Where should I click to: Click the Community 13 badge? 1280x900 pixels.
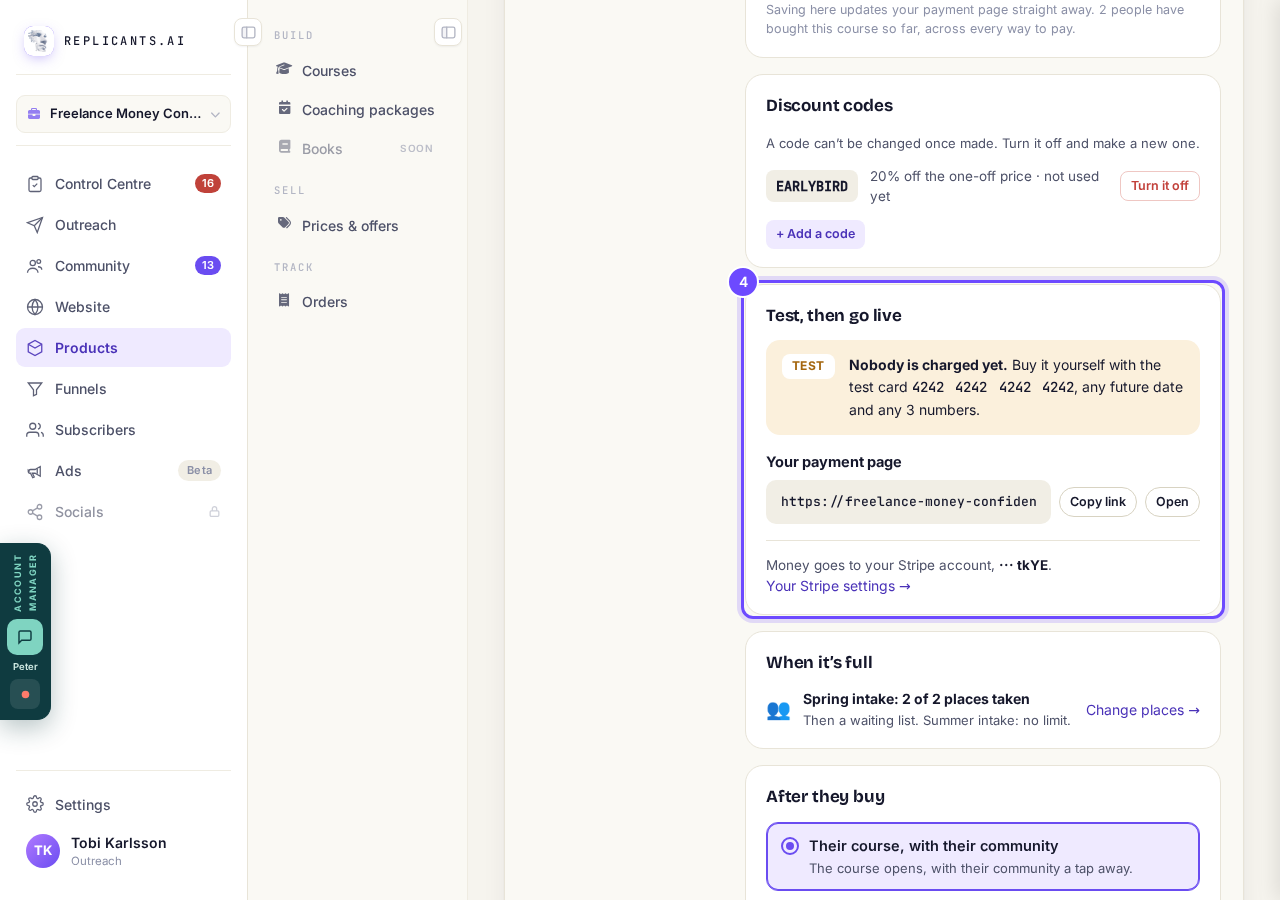208,266
